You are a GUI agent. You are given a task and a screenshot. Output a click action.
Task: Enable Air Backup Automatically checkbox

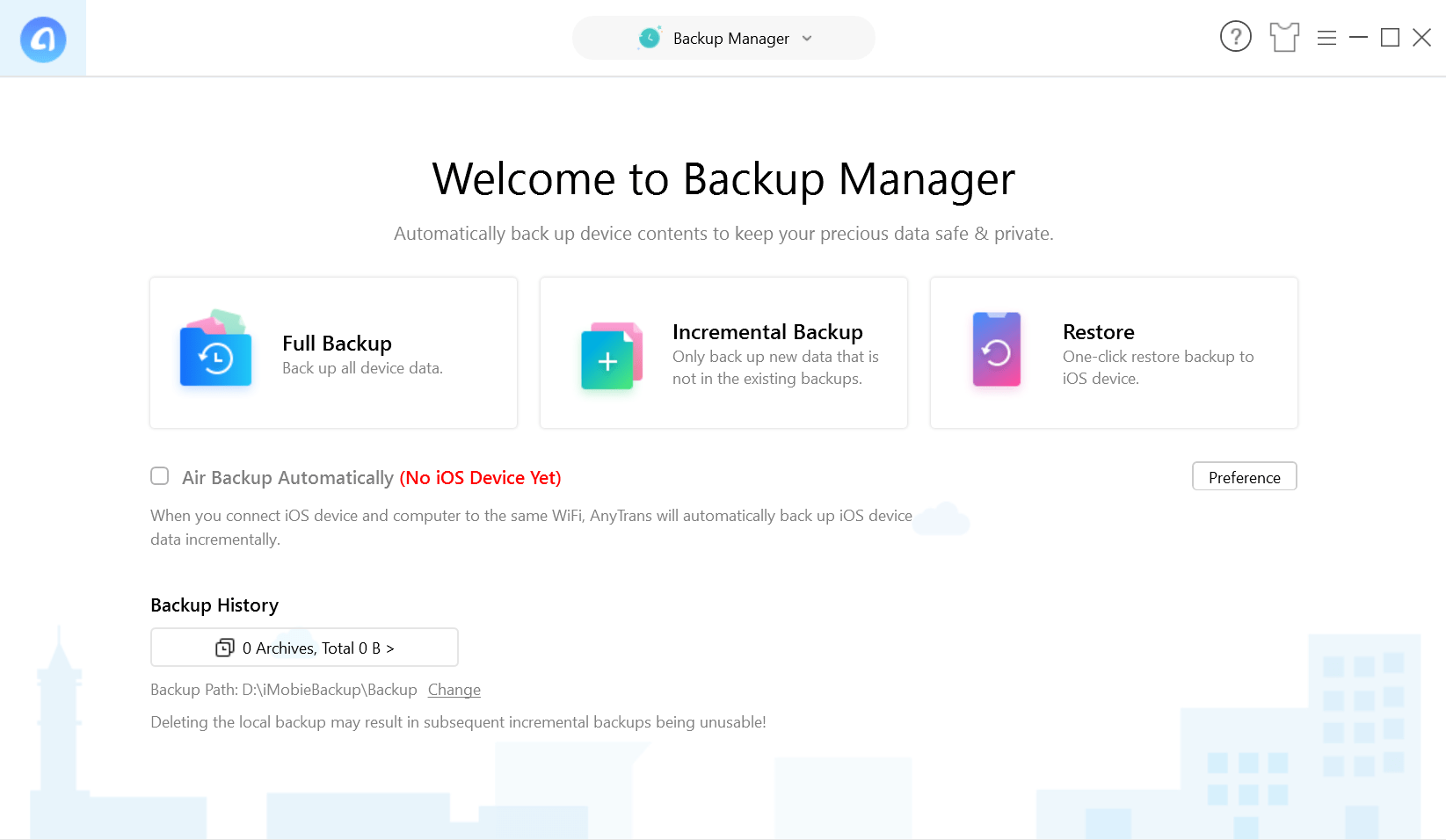160,476
